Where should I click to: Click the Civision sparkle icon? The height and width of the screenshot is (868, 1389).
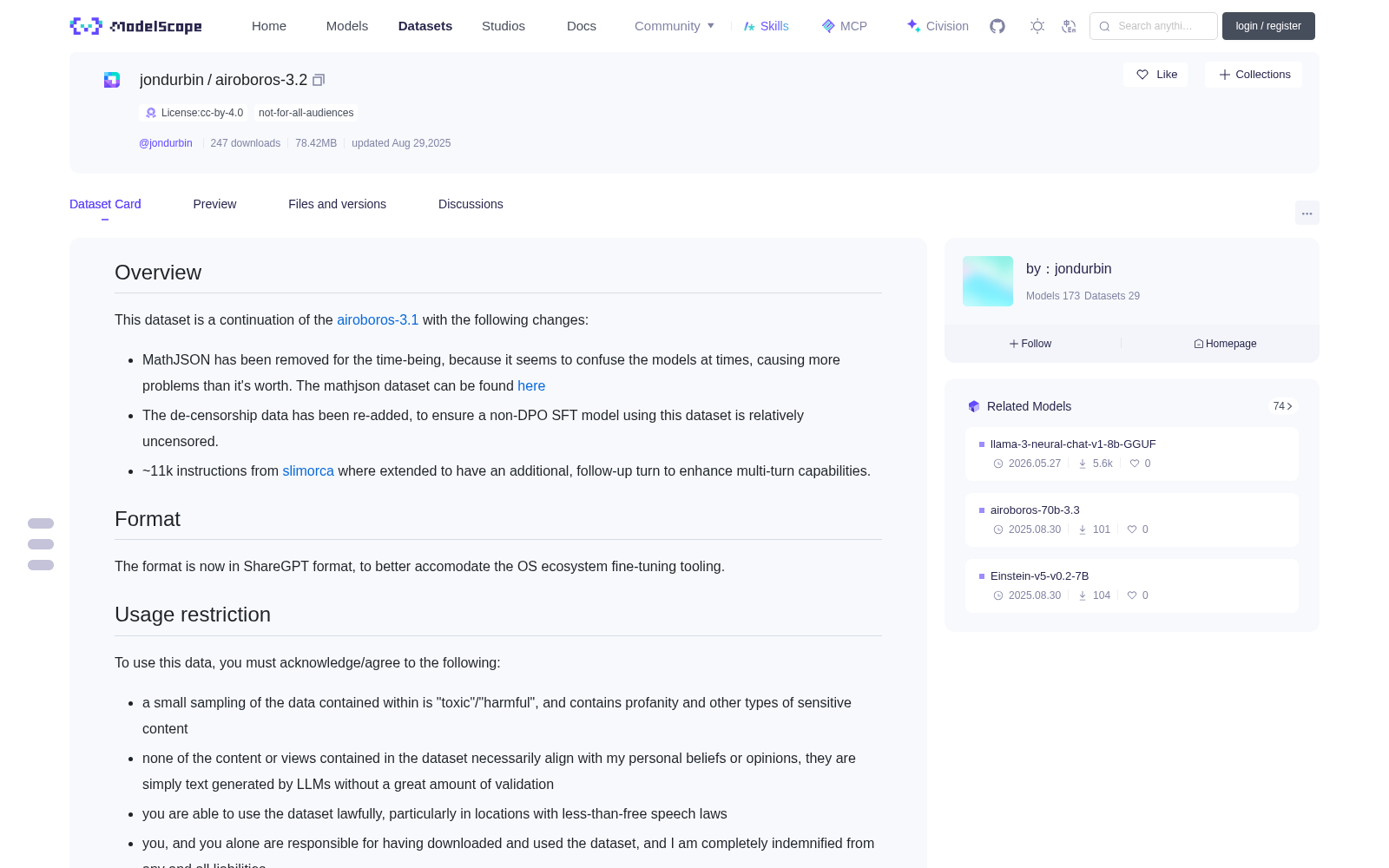913,26
